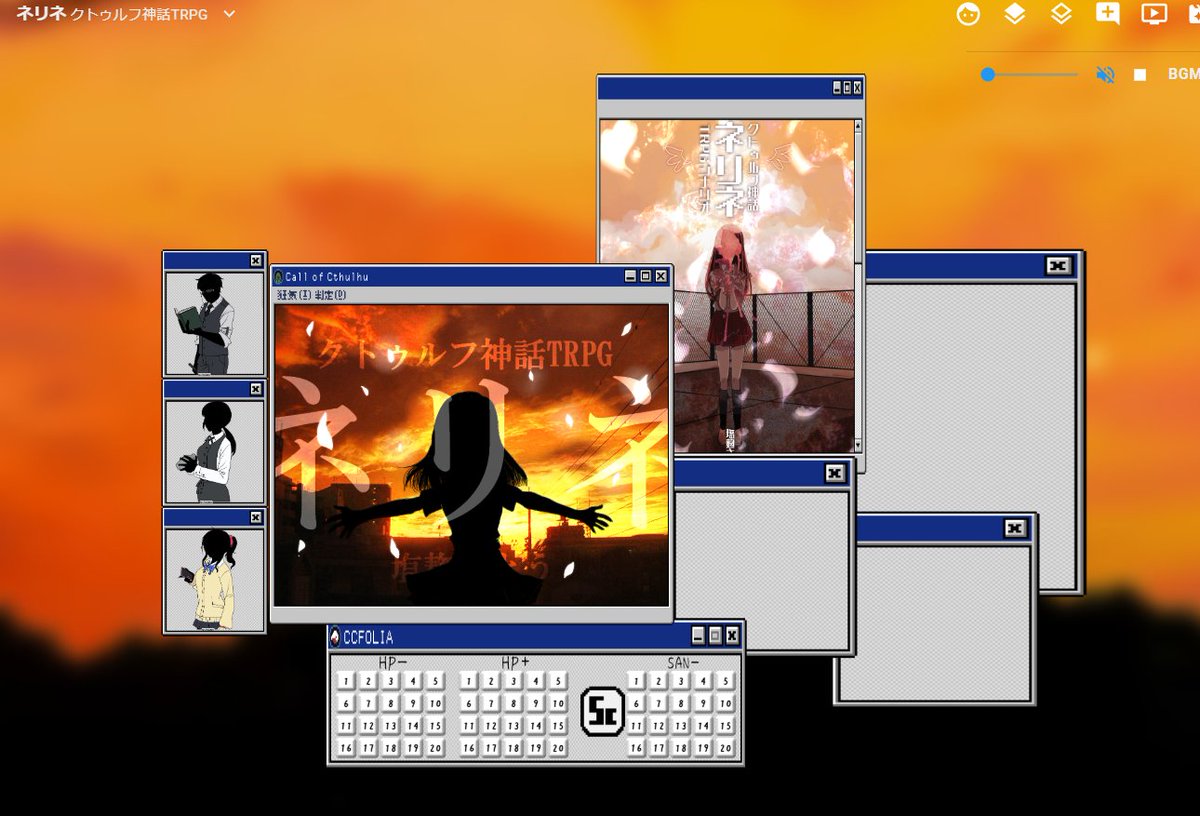Click the SAN- column heading

(x=683, y=662)
